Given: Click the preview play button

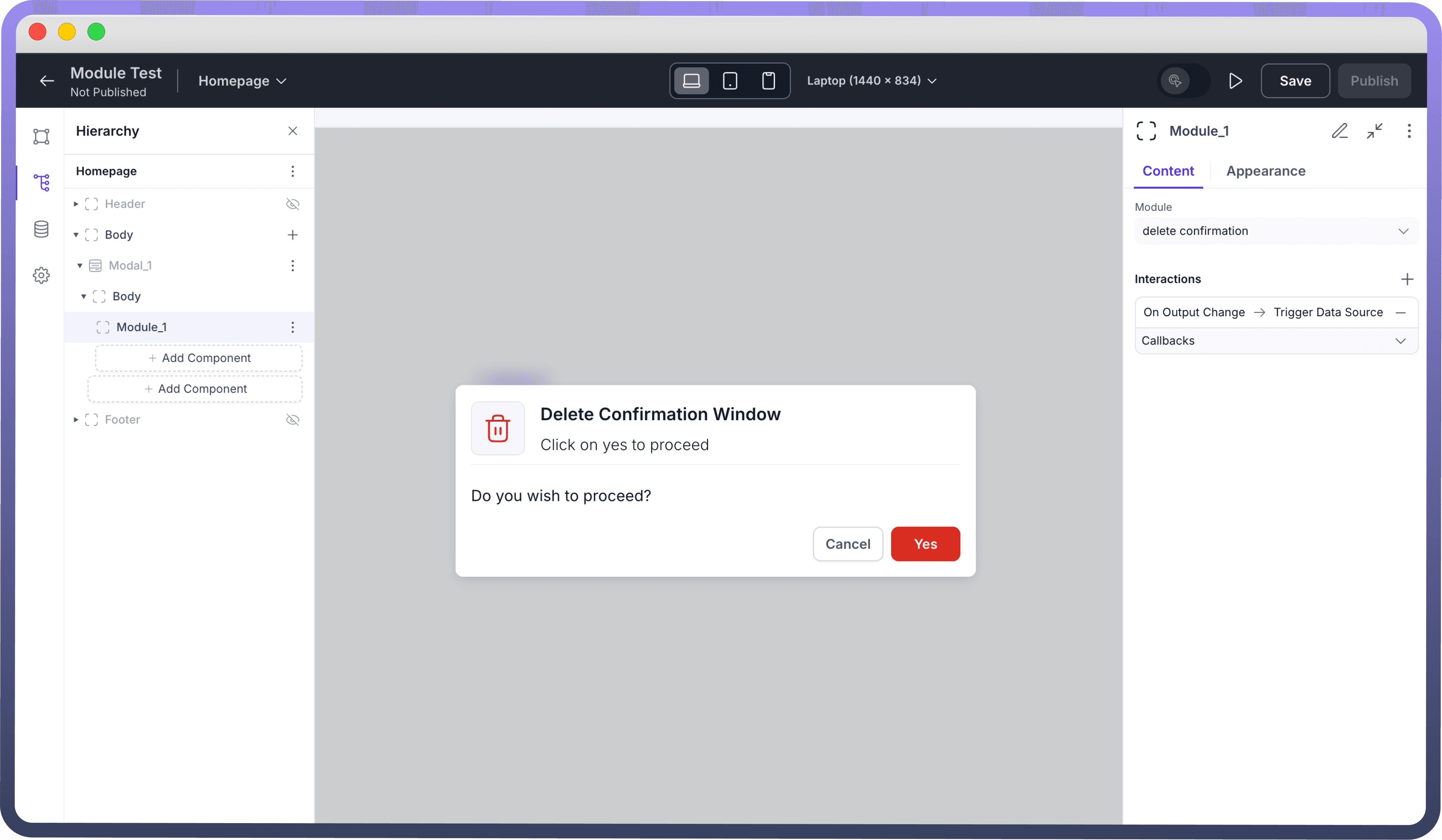Looking at the screenshot, I should point(1235,81).
